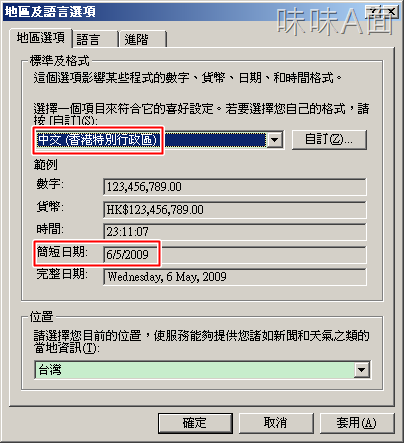The height and width of the screenshot is (443, 404).
Task: Expand the format locale dropdown arrow
Action: [x=274, y=140]
